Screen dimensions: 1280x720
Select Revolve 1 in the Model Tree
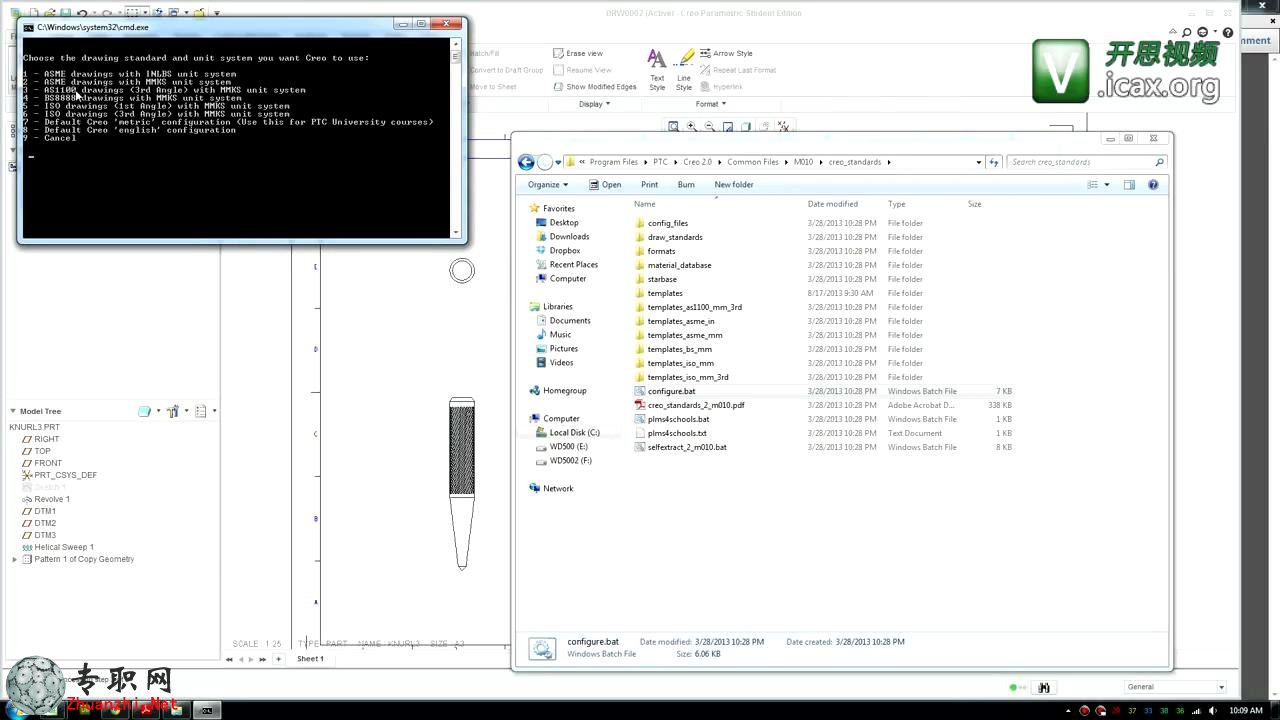[x=52, y=499]
